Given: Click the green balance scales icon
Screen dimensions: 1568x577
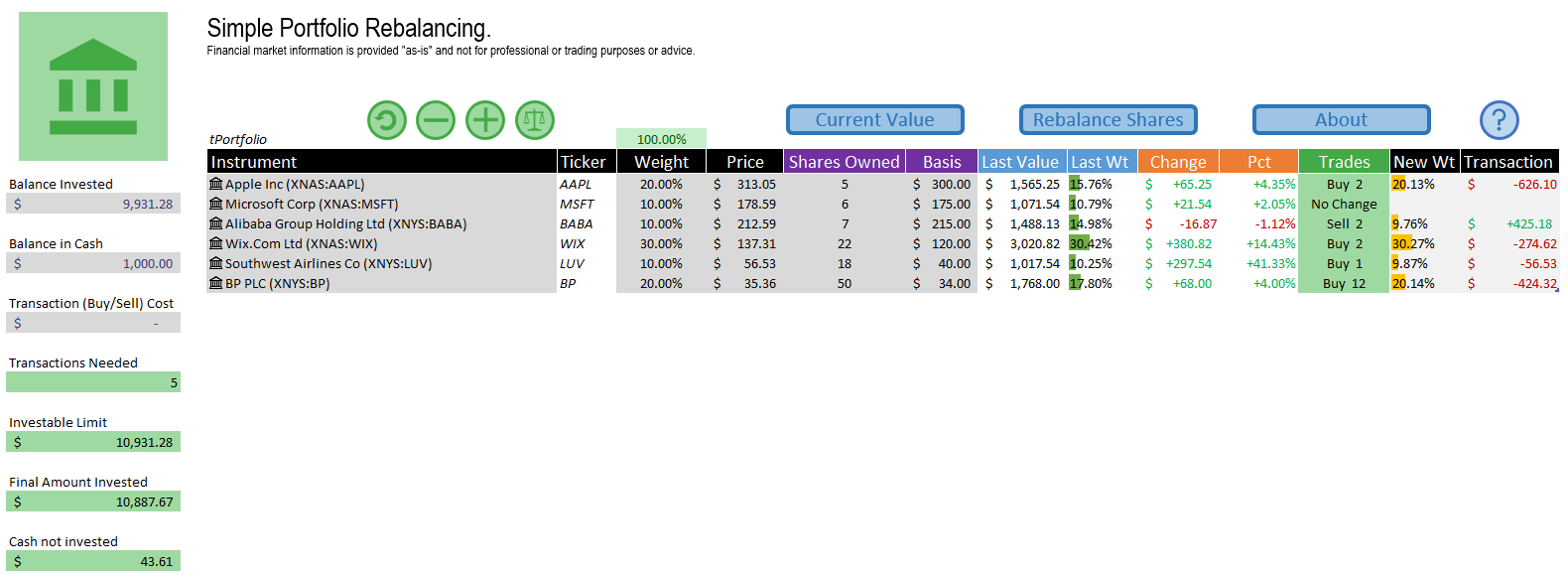Looking at the screenshot, I should [x=535, y=120].
